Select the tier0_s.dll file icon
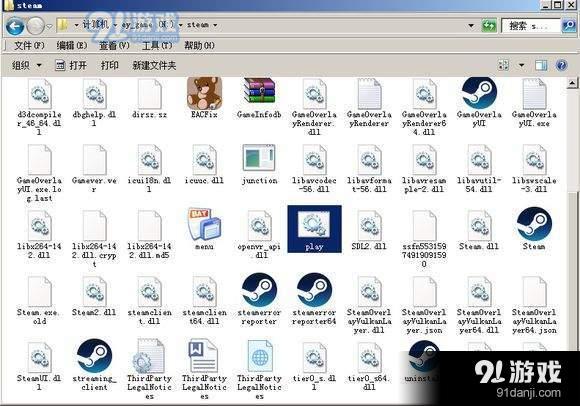This screenshot has height=406, width=580. [x=314, y=357]
